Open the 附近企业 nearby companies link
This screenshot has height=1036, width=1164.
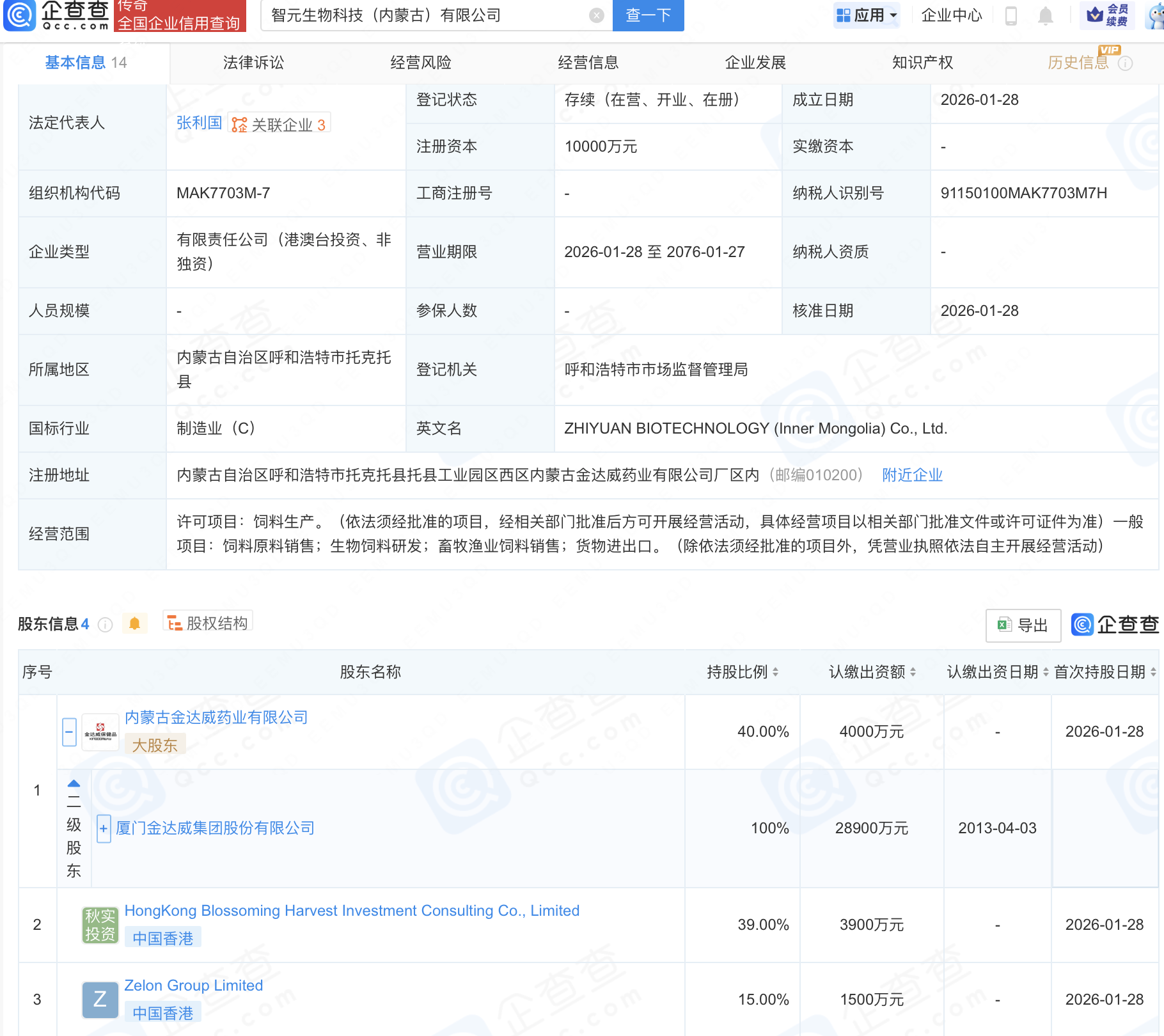(x=912, y=475)
